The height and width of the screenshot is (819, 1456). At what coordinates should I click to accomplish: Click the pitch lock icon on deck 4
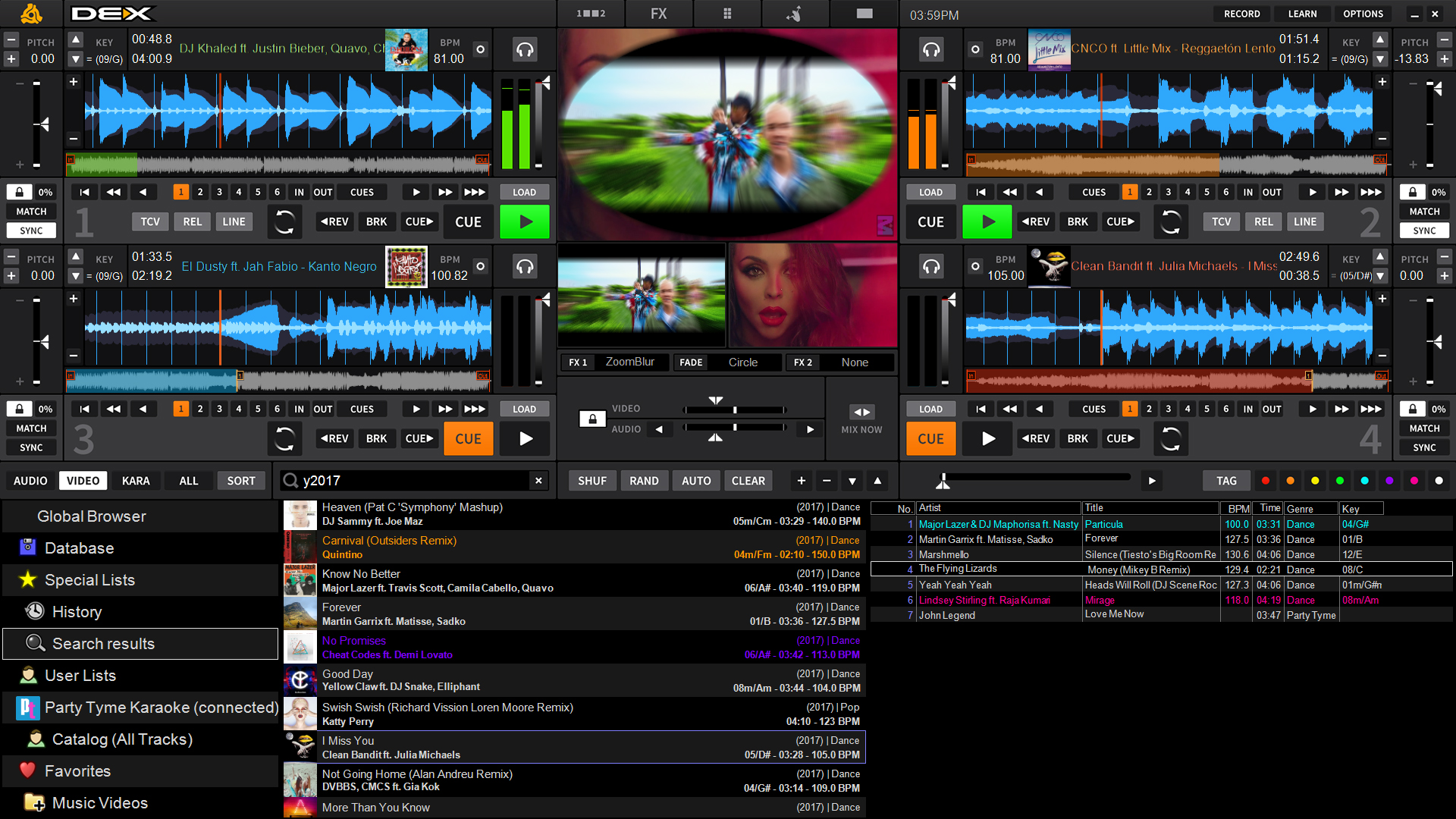(1412, 409)
